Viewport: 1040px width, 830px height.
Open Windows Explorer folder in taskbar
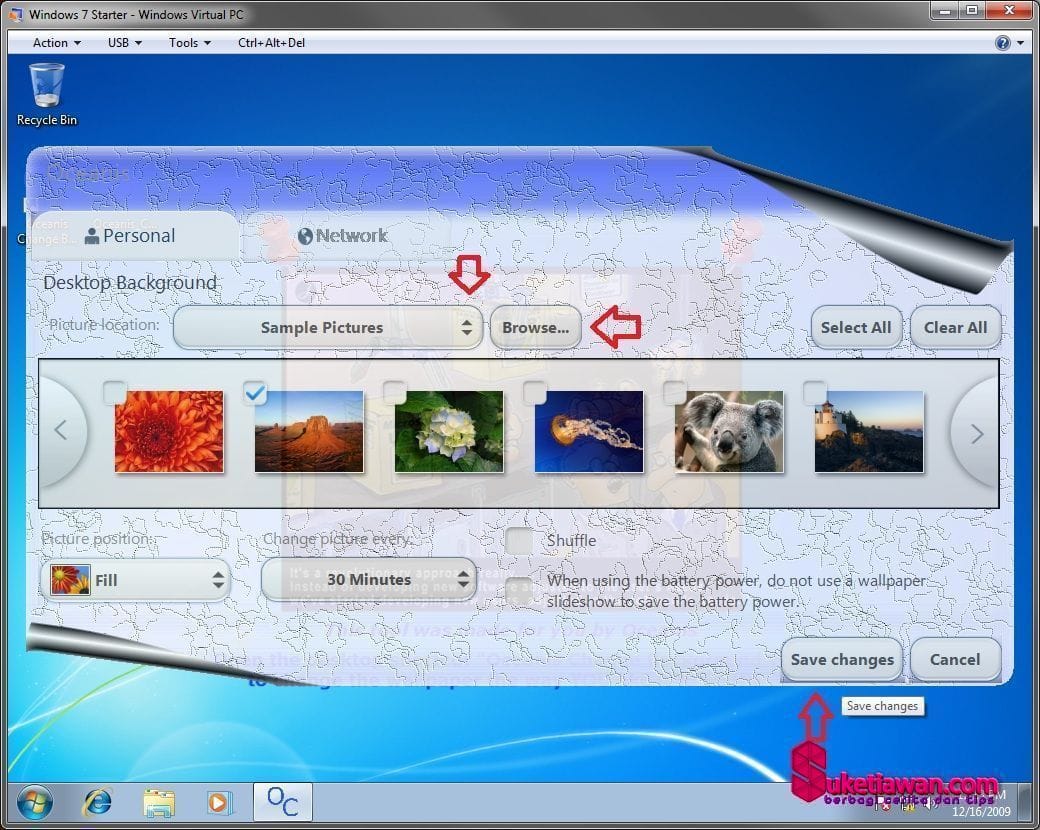pyautogui.click(x=158, y=802)
